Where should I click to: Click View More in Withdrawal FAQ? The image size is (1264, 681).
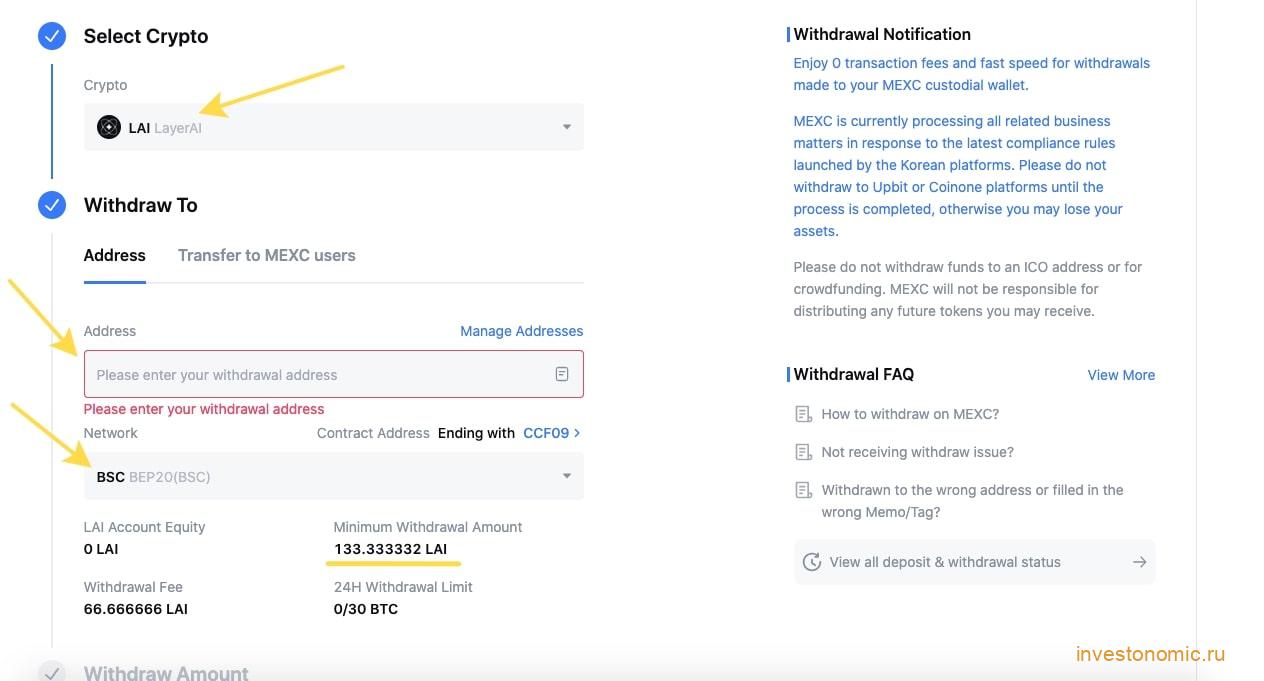[1121, 375]
